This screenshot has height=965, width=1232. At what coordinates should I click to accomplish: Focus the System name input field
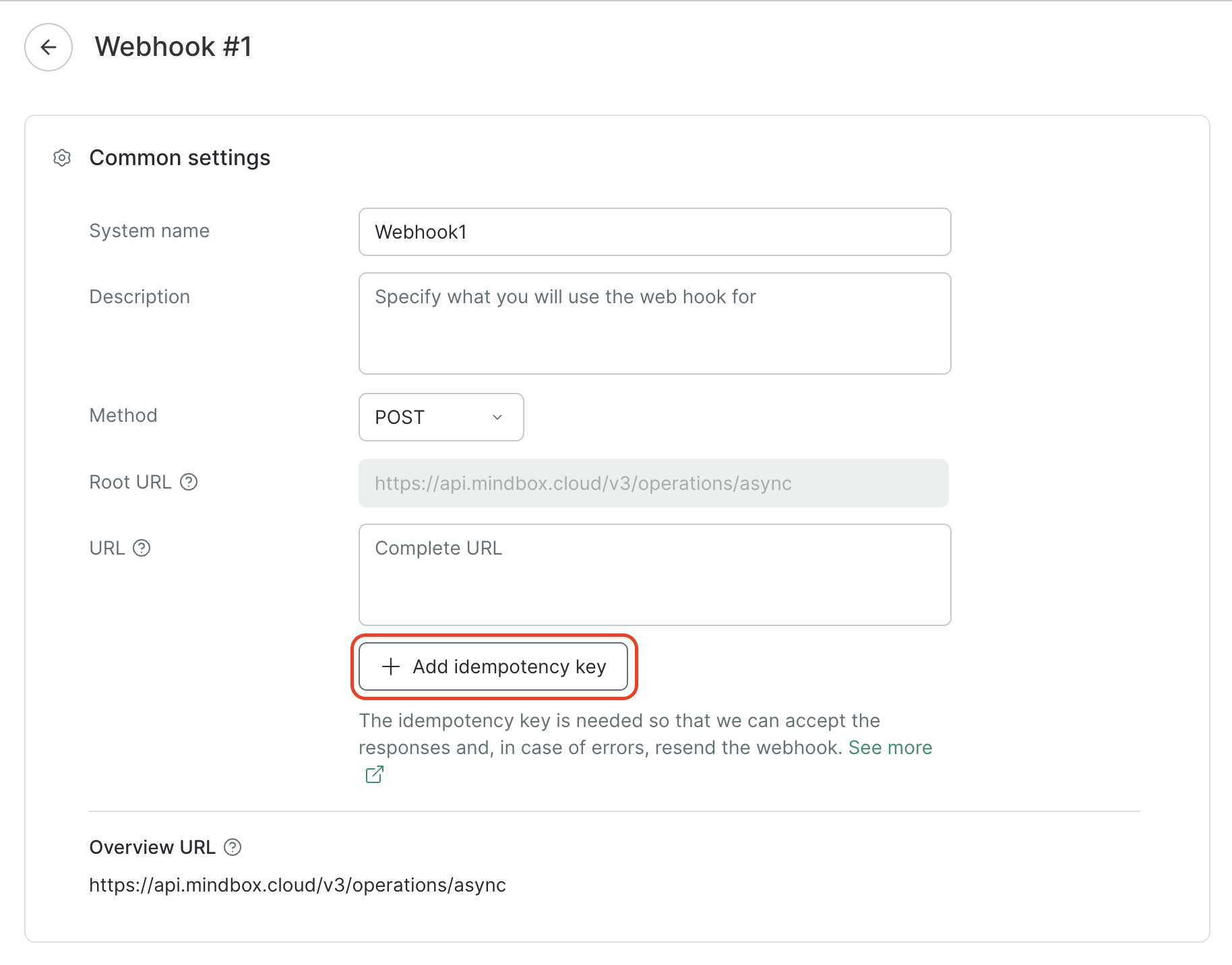pos(655,232)
